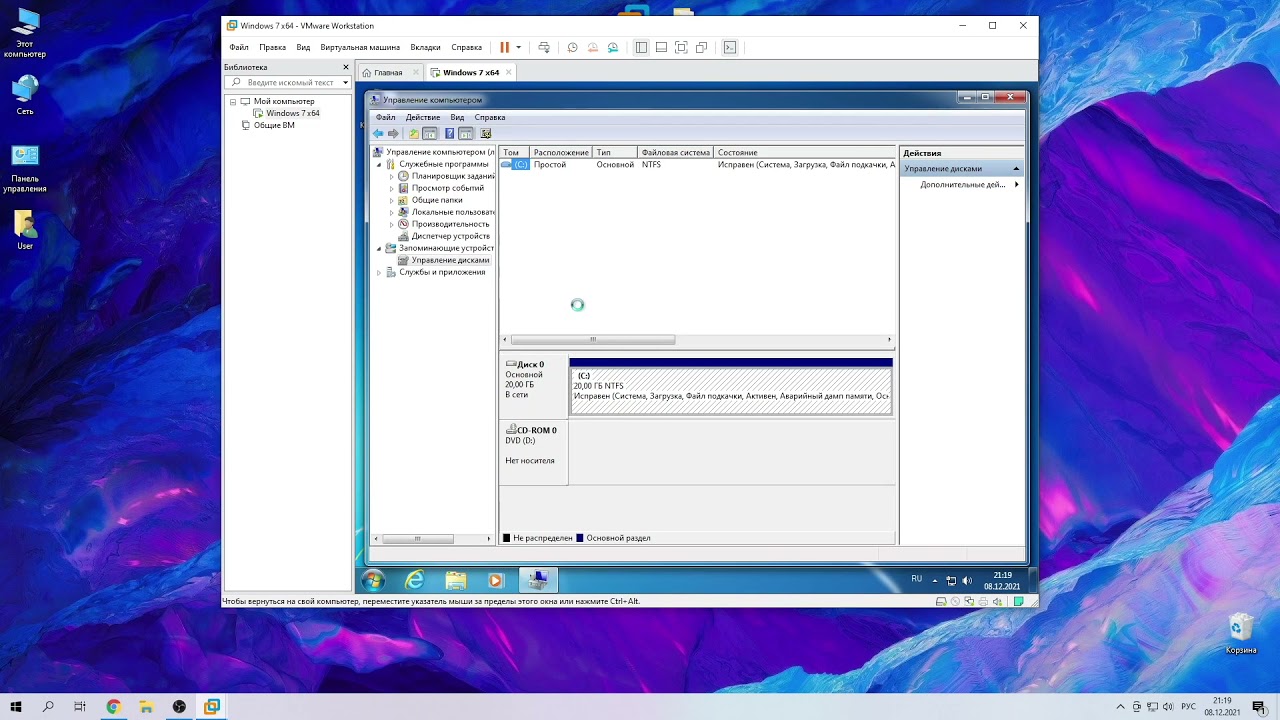Image resolution: width=1280 pixels, height=720 pixels.
Task: Click the blue help question mark icon
Action: point(449,133)
